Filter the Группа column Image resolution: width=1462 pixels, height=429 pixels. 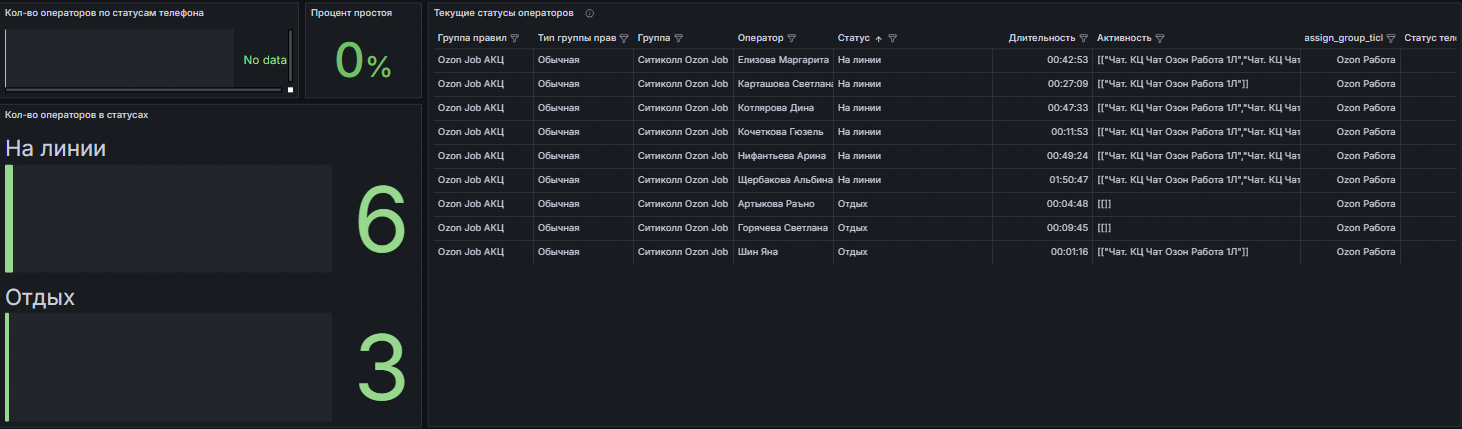[678, 38]
